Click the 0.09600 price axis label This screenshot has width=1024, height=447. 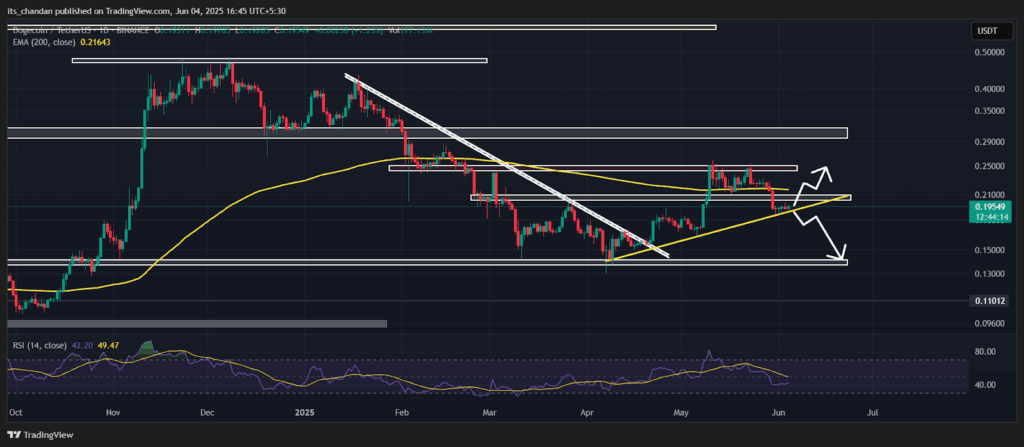989,323
